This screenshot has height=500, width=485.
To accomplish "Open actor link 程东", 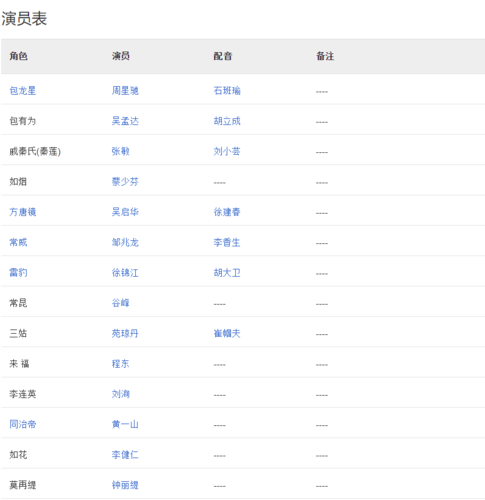I will click(120, 364).
